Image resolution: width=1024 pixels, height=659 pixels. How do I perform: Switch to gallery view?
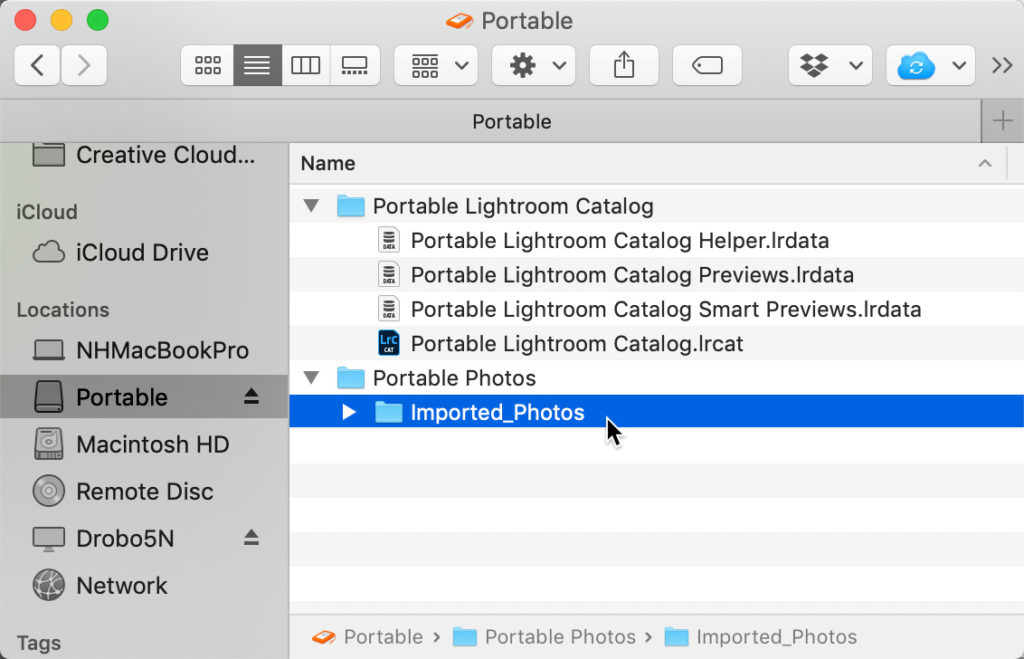coord(355,65)
